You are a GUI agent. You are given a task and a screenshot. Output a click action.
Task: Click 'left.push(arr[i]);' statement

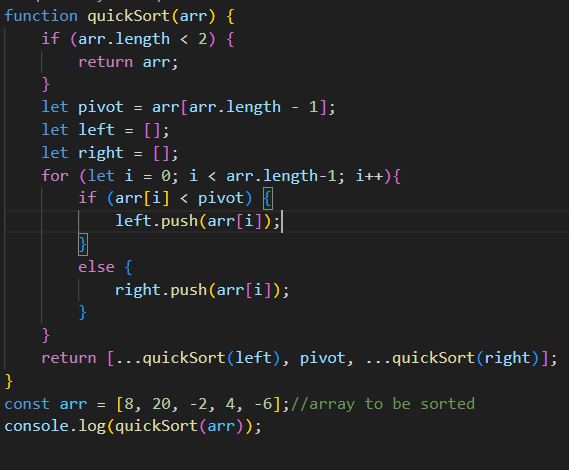198,221
